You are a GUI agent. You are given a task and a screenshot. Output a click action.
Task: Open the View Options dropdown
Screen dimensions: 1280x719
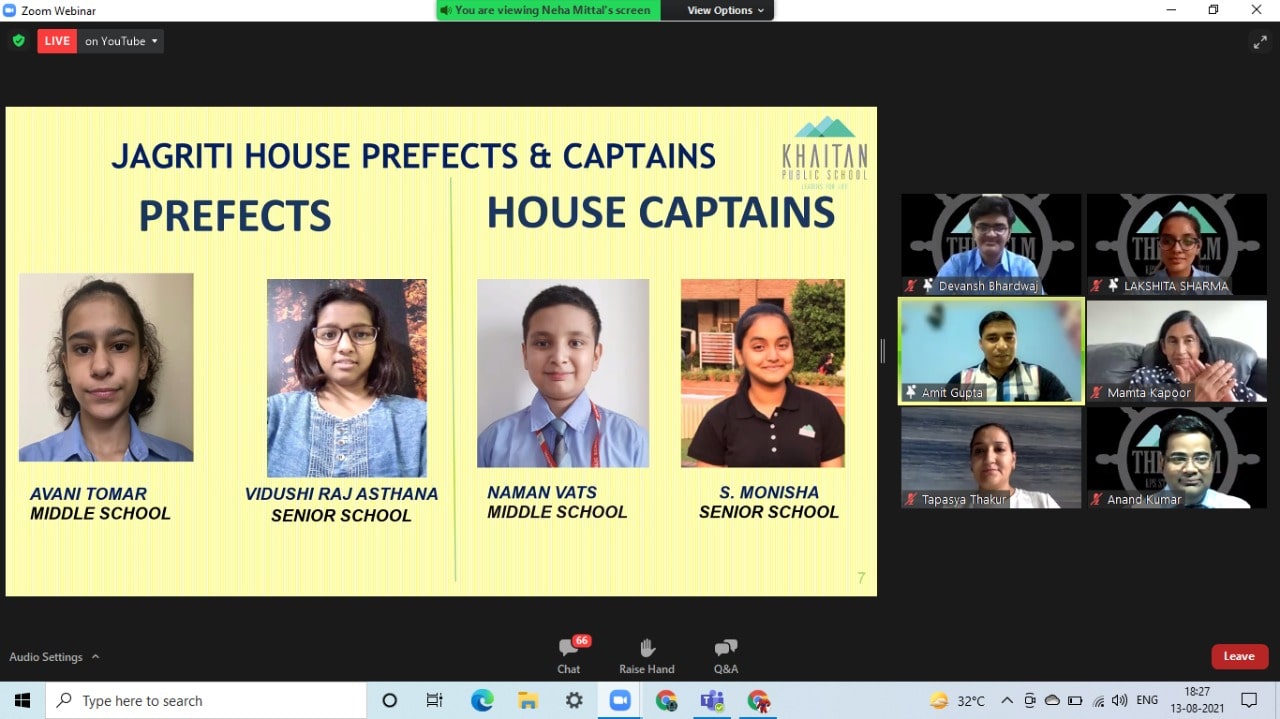pyautogui.click(x=725, y=10)
